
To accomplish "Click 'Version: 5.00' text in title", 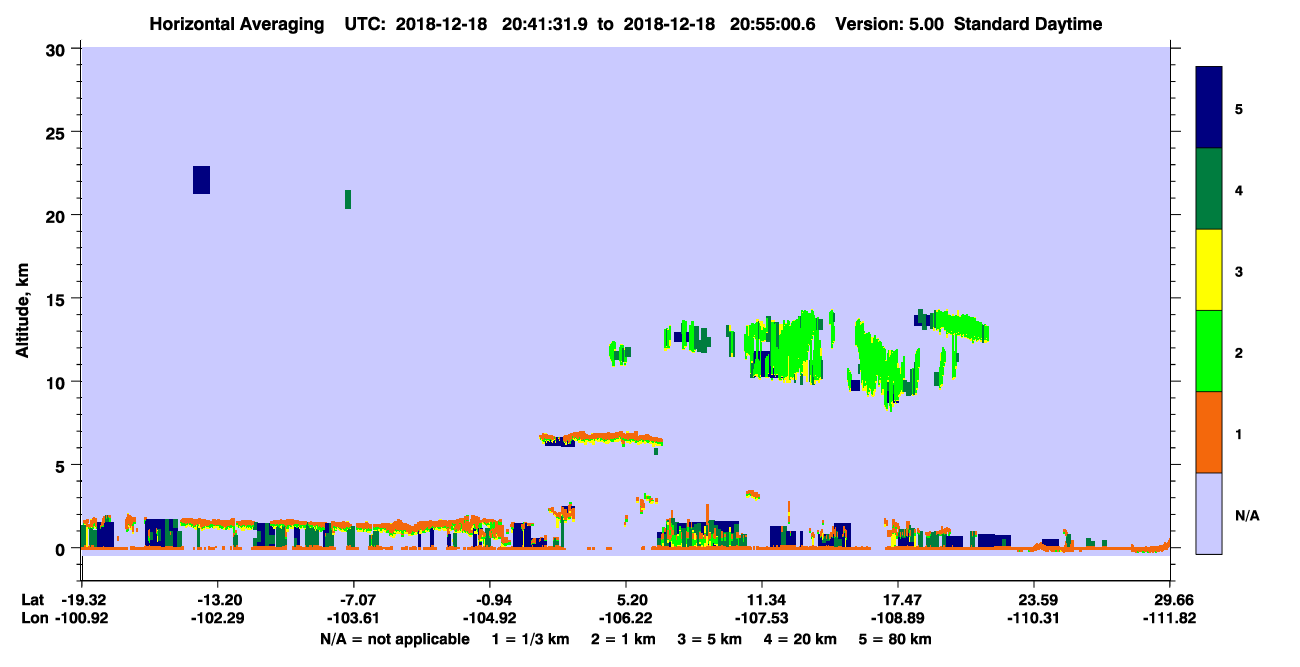I will (890, 24).
